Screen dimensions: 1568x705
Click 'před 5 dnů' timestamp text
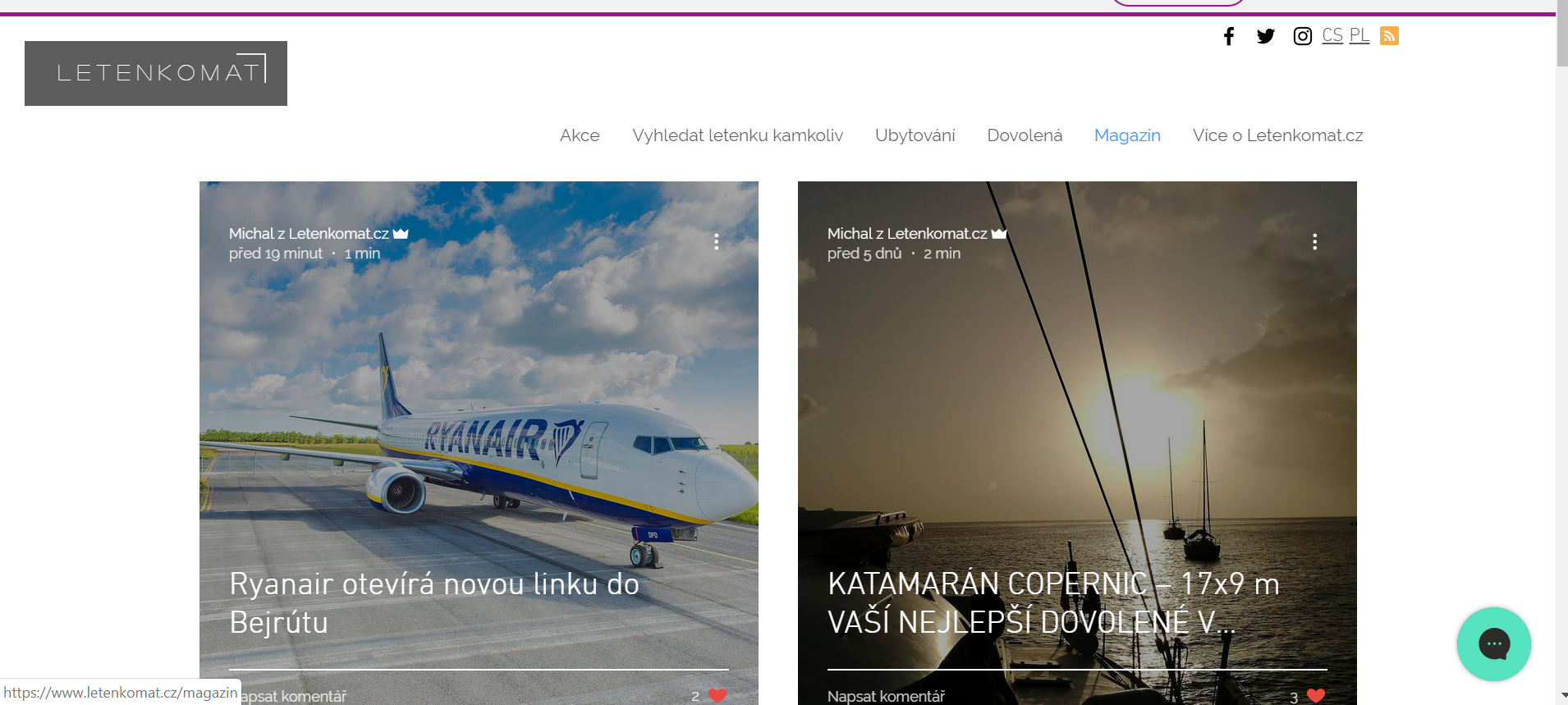pyautogui.click(x=864, y=254)
